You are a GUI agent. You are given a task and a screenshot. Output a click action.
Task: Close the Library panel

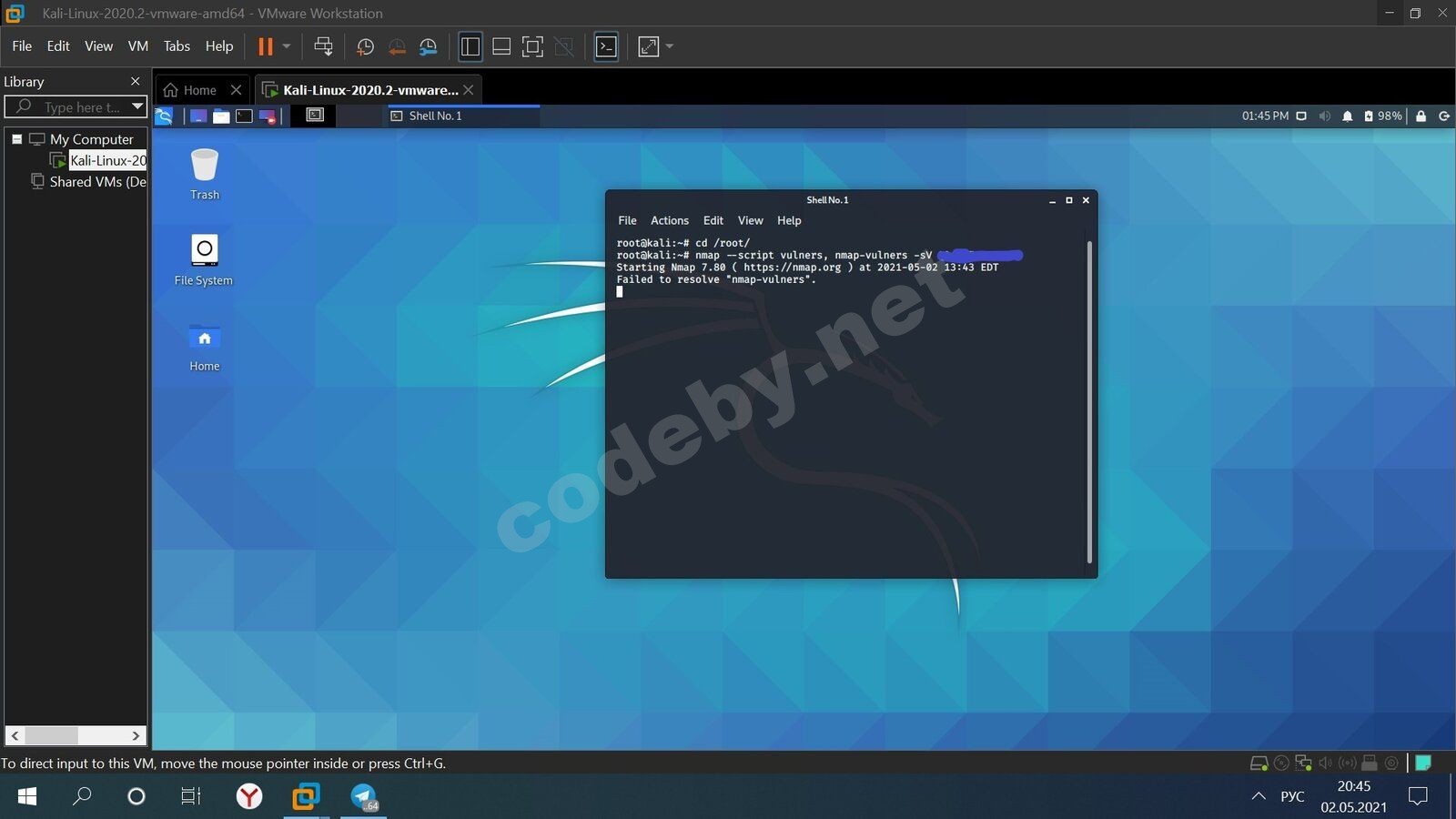[x=136, y=82]
